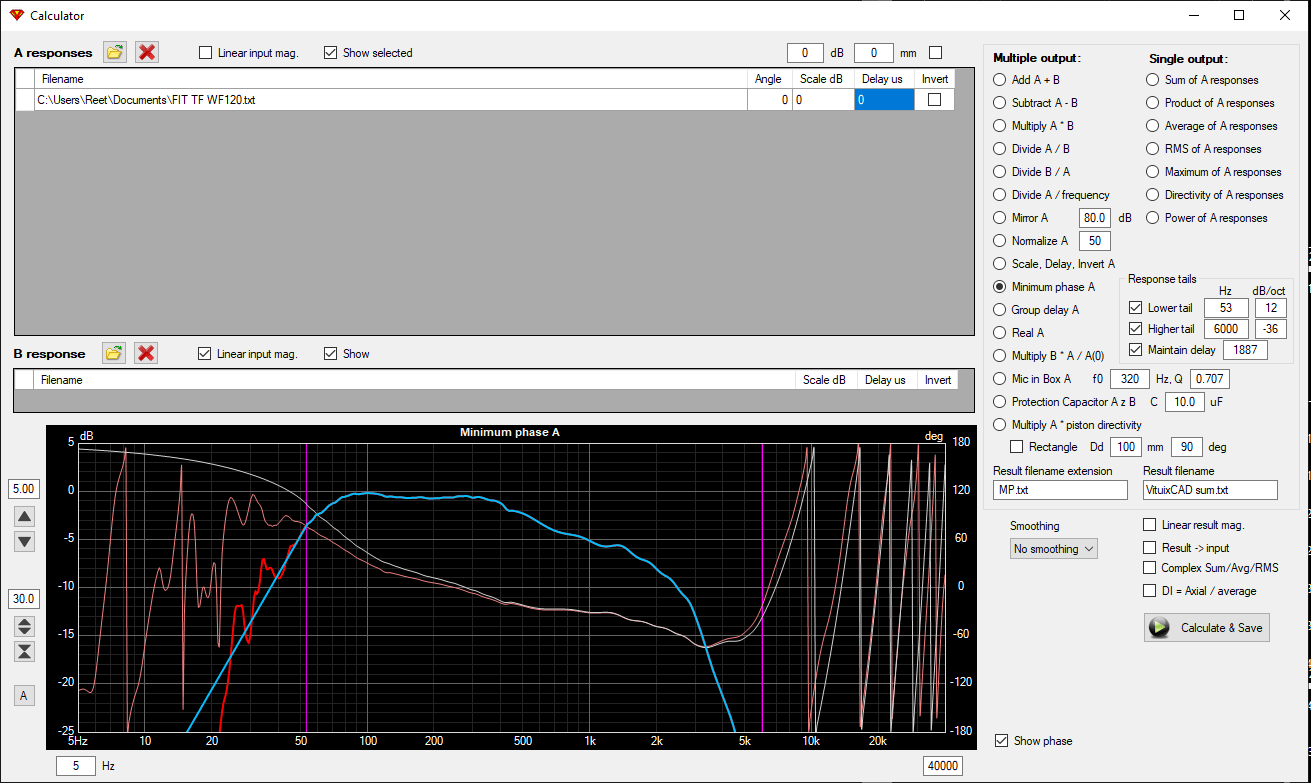Disable the Lower tail checkbox
The image size is (1311, 783).
click(x=1135, y=308)
